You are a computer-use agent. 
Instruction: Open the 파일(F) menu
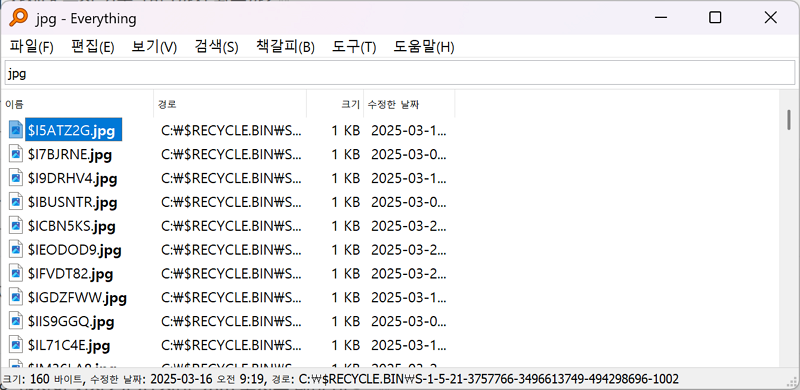pos(31,47)
